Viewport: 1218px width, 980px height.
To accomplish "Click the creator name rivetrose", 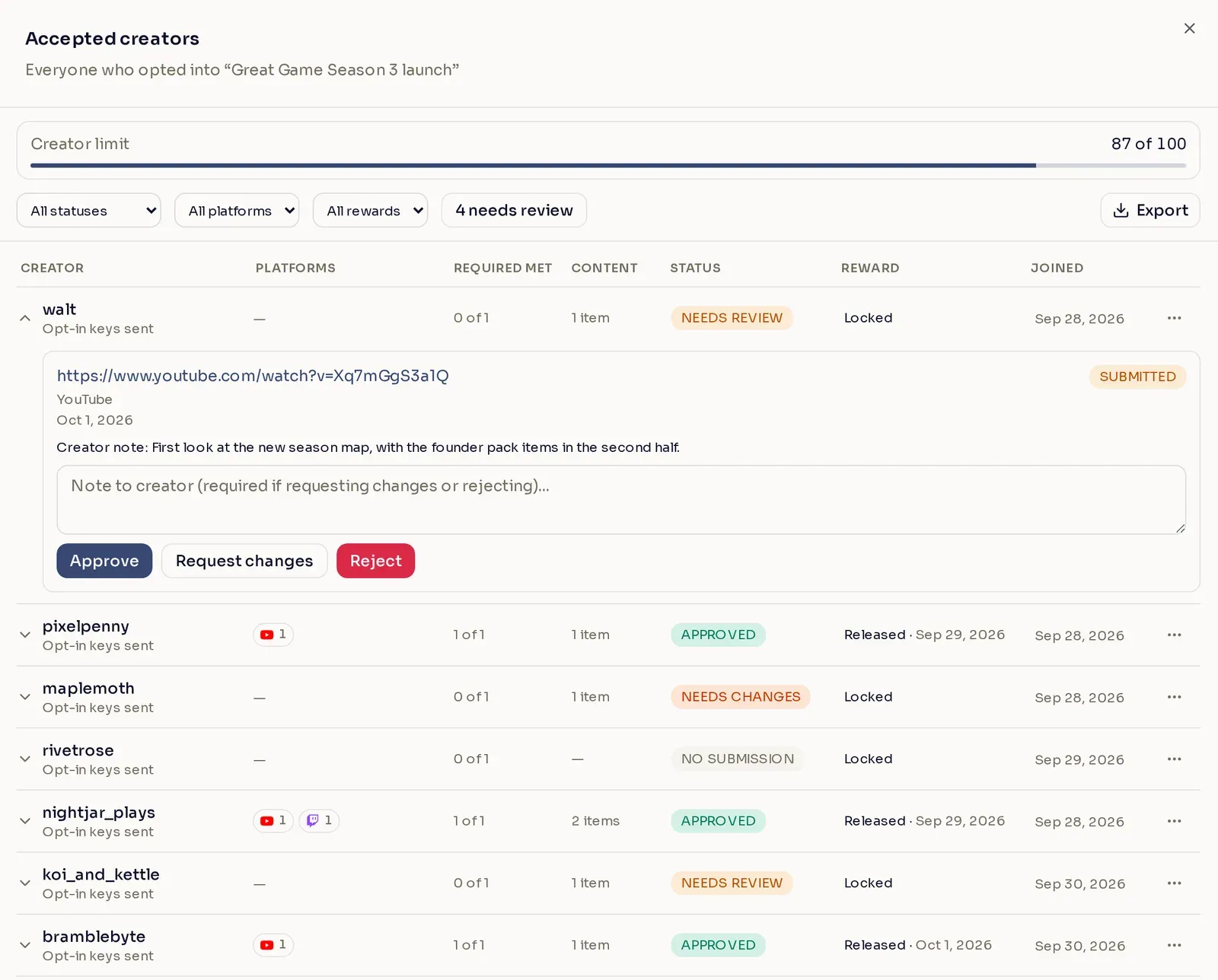I will [x=78, y=750].
